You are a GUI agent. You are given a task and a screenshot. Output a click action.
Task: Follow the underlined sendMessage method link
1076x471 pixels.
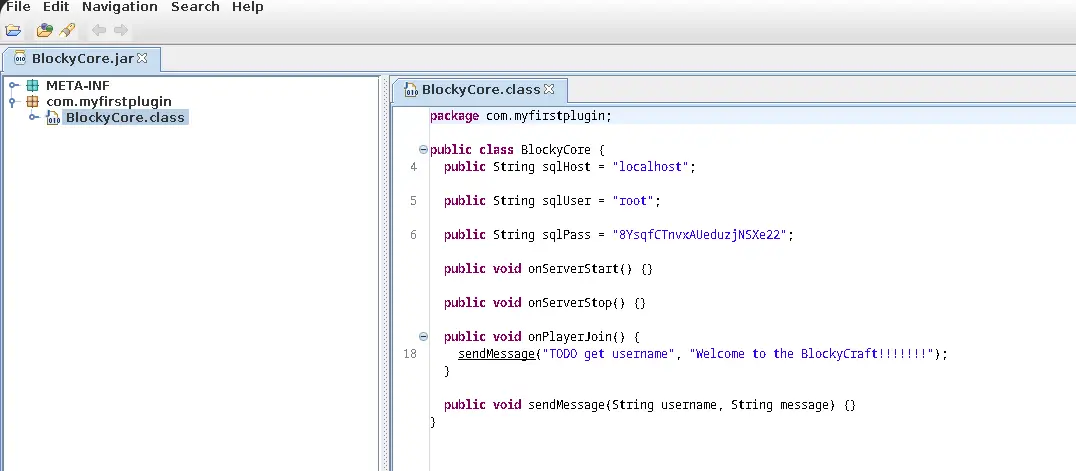click(x=496, y=354)
